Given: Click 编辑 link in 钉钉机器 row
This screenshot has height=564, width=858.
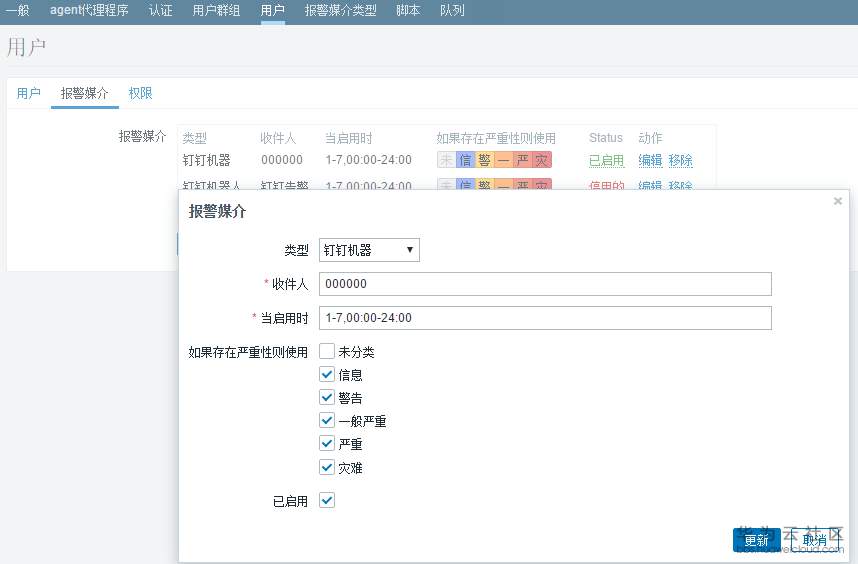Looking at the screenshot, I should point(650,160).
